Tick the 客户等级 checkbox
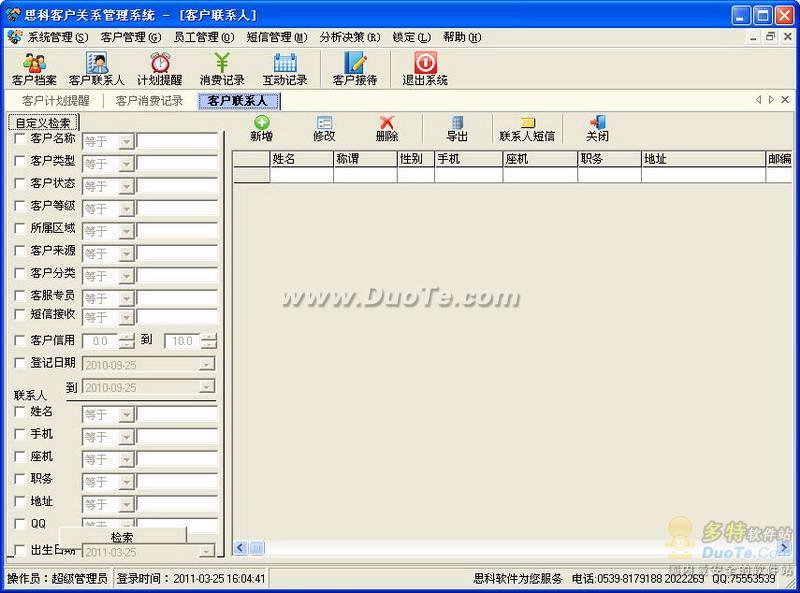The height and width of the screenshot is (593, 800). point(20,206)
